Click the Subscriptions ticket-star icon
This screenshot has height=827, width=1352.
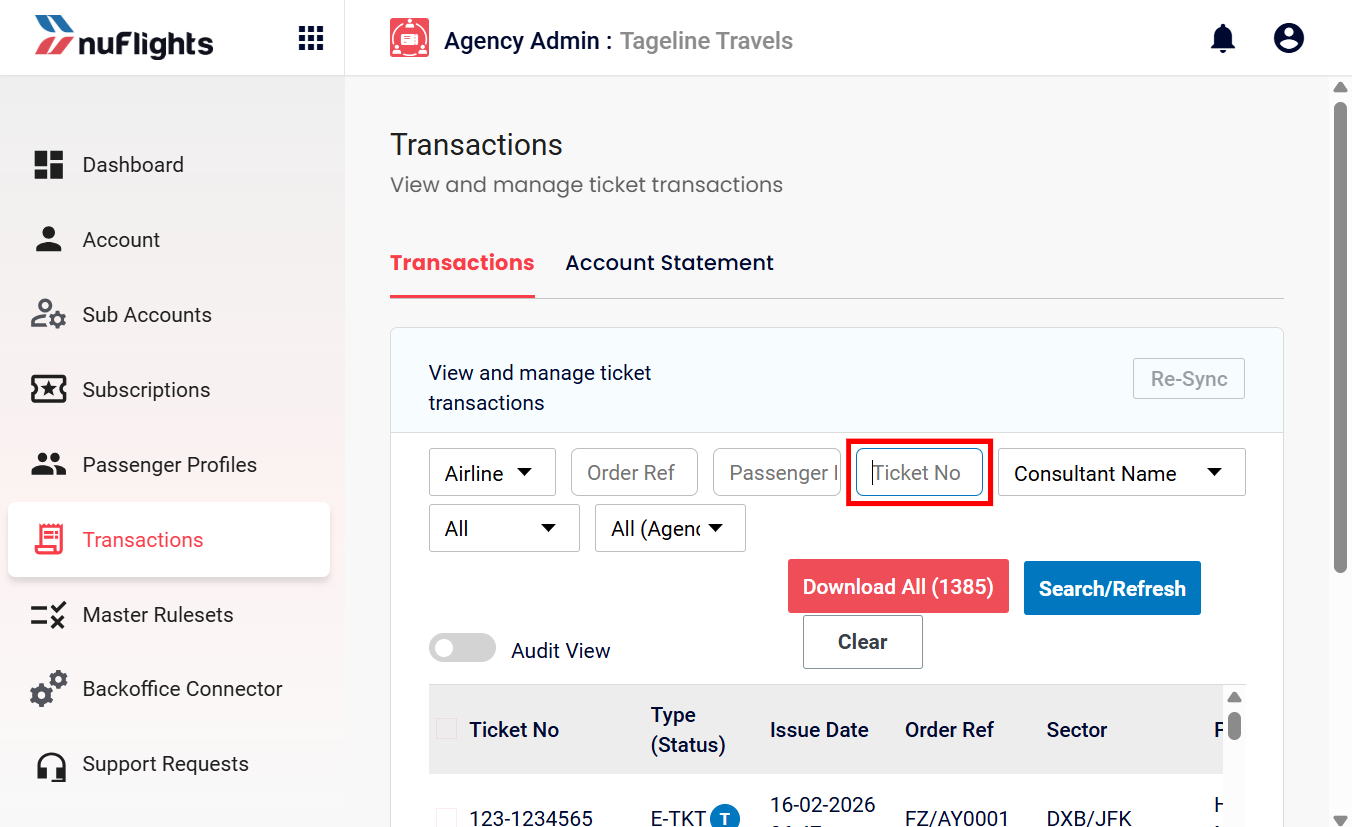pos(48,390)
